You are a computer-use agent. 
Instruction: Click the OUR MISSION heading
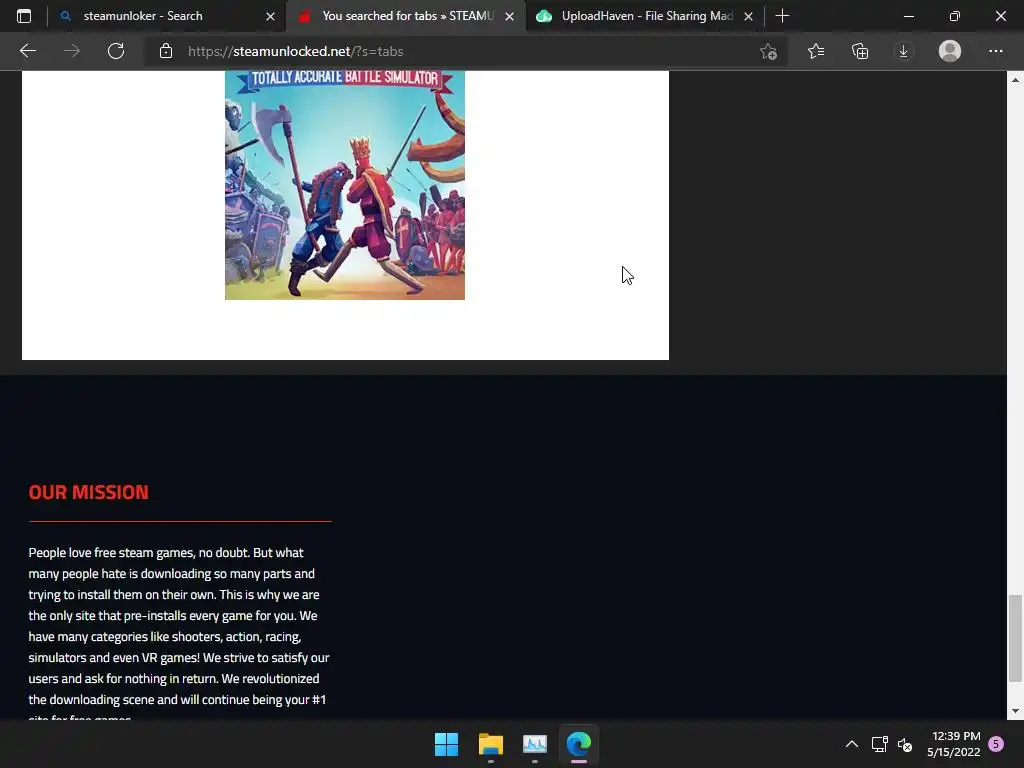coord(89,492)
